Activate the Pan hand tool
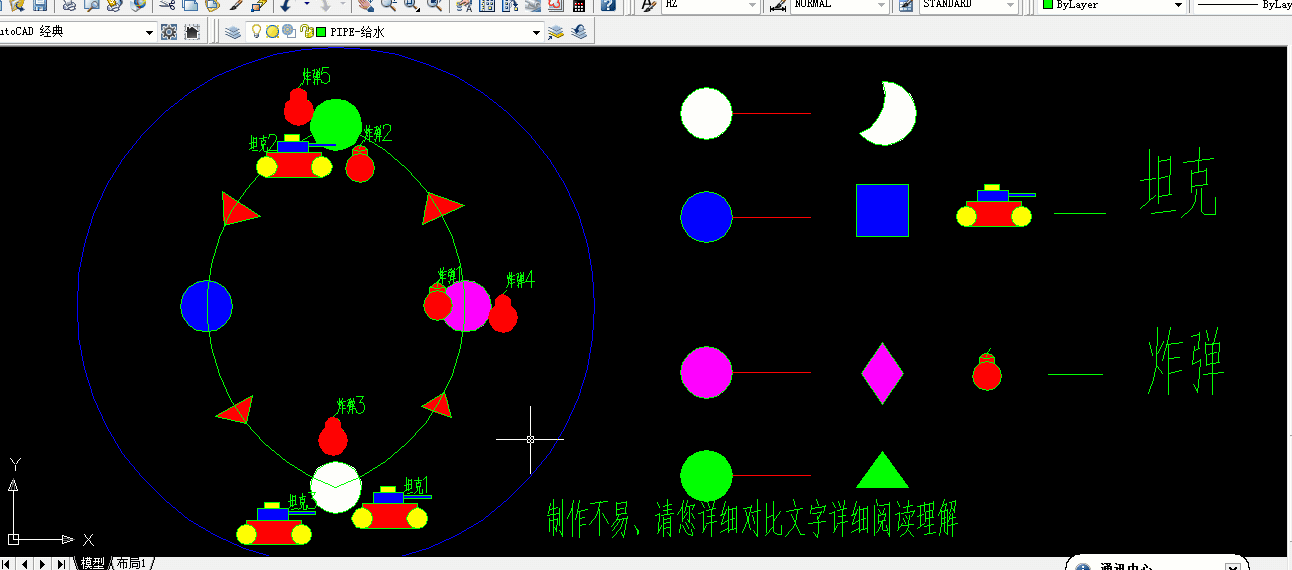This screenshot has width=1292, height=570. (365, 5)
